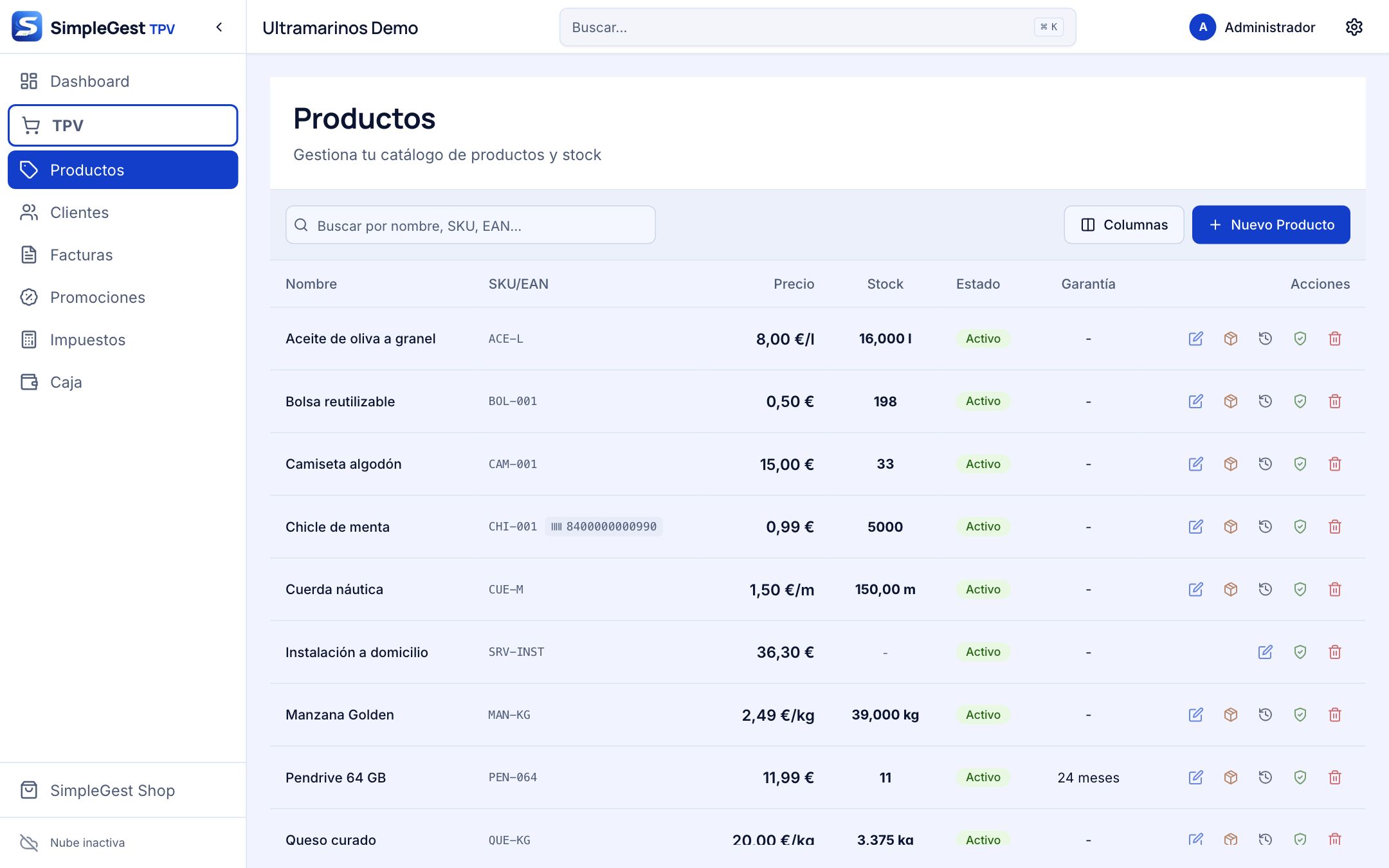Viewport: 1389px width, 868px height.
Task: Delete Instalación a domicilio service
Action: coord(1334,652)
